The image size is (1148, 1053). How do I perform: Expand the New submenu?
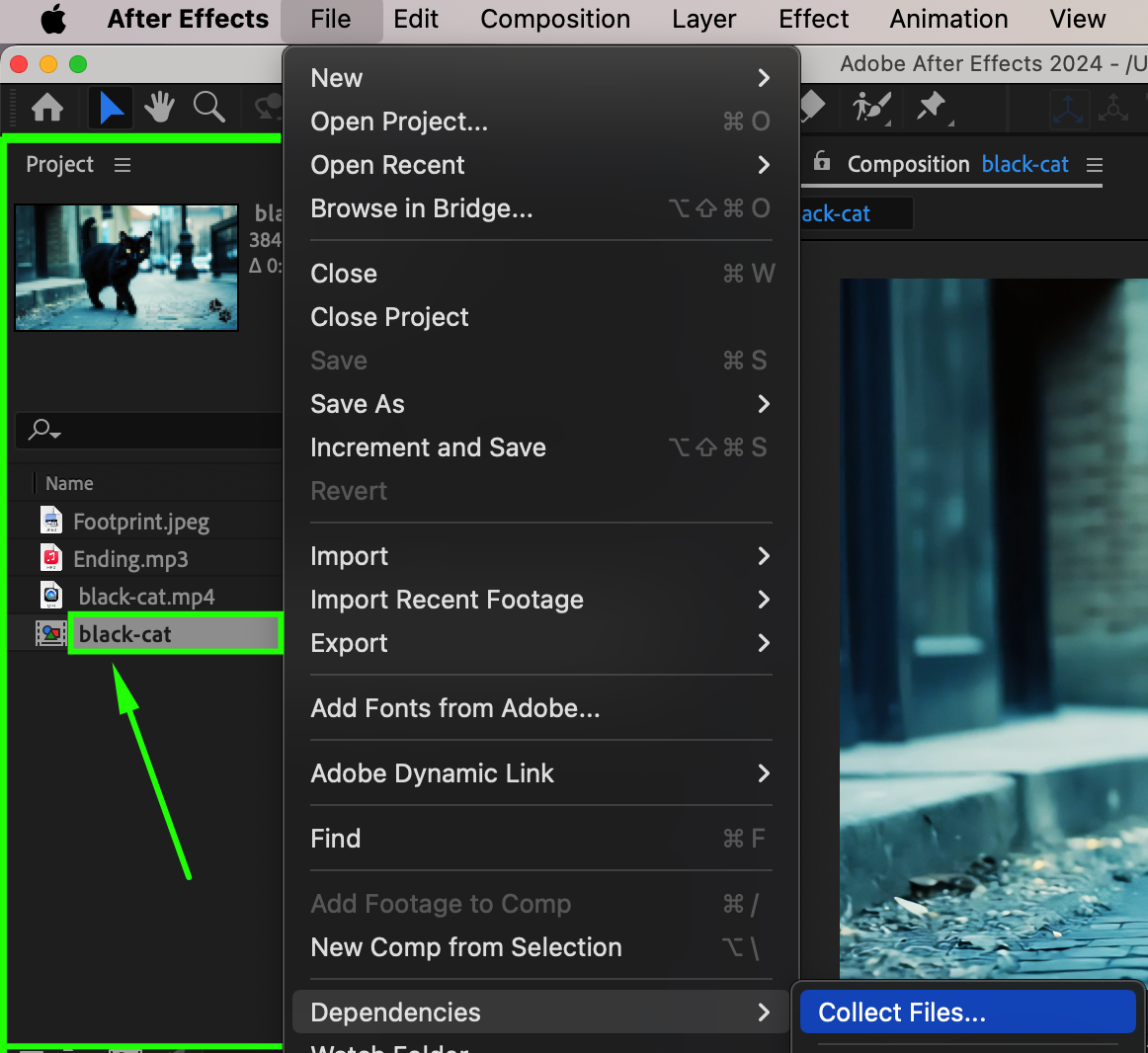(x=541, y=78)
